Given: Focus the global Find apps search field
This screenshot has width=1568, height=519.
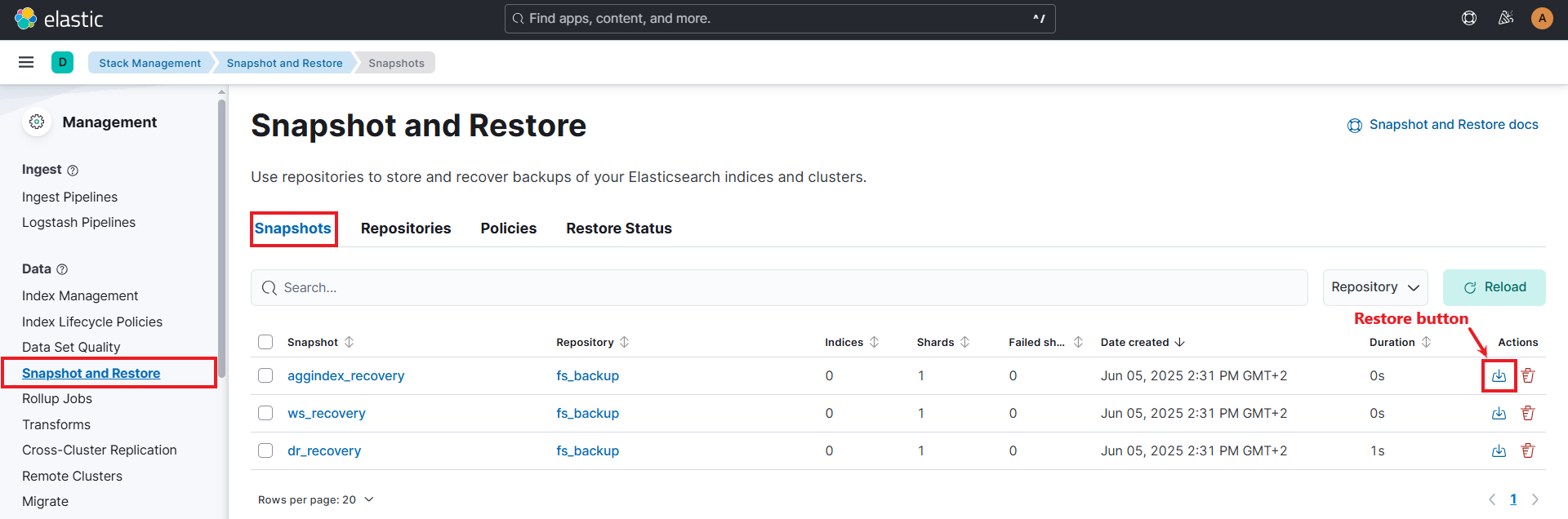Looking at the screenshot, I should pyautogui.click(x=780, y=19).
